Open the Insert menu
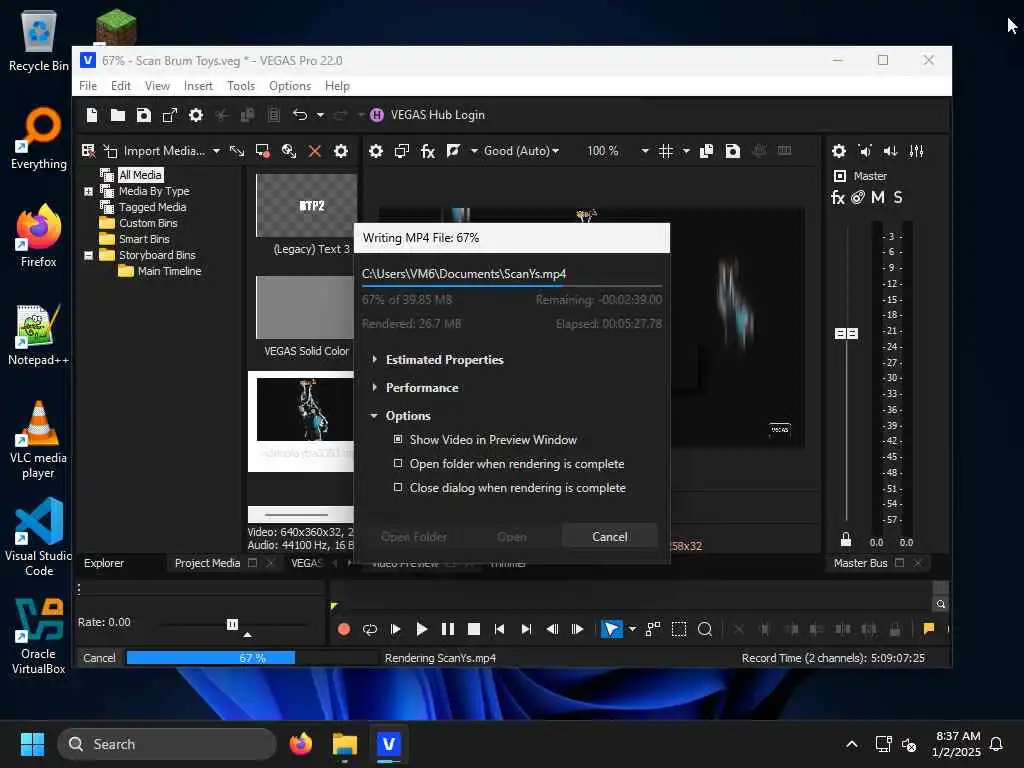1024x768 pixels. tap(198, 86)
